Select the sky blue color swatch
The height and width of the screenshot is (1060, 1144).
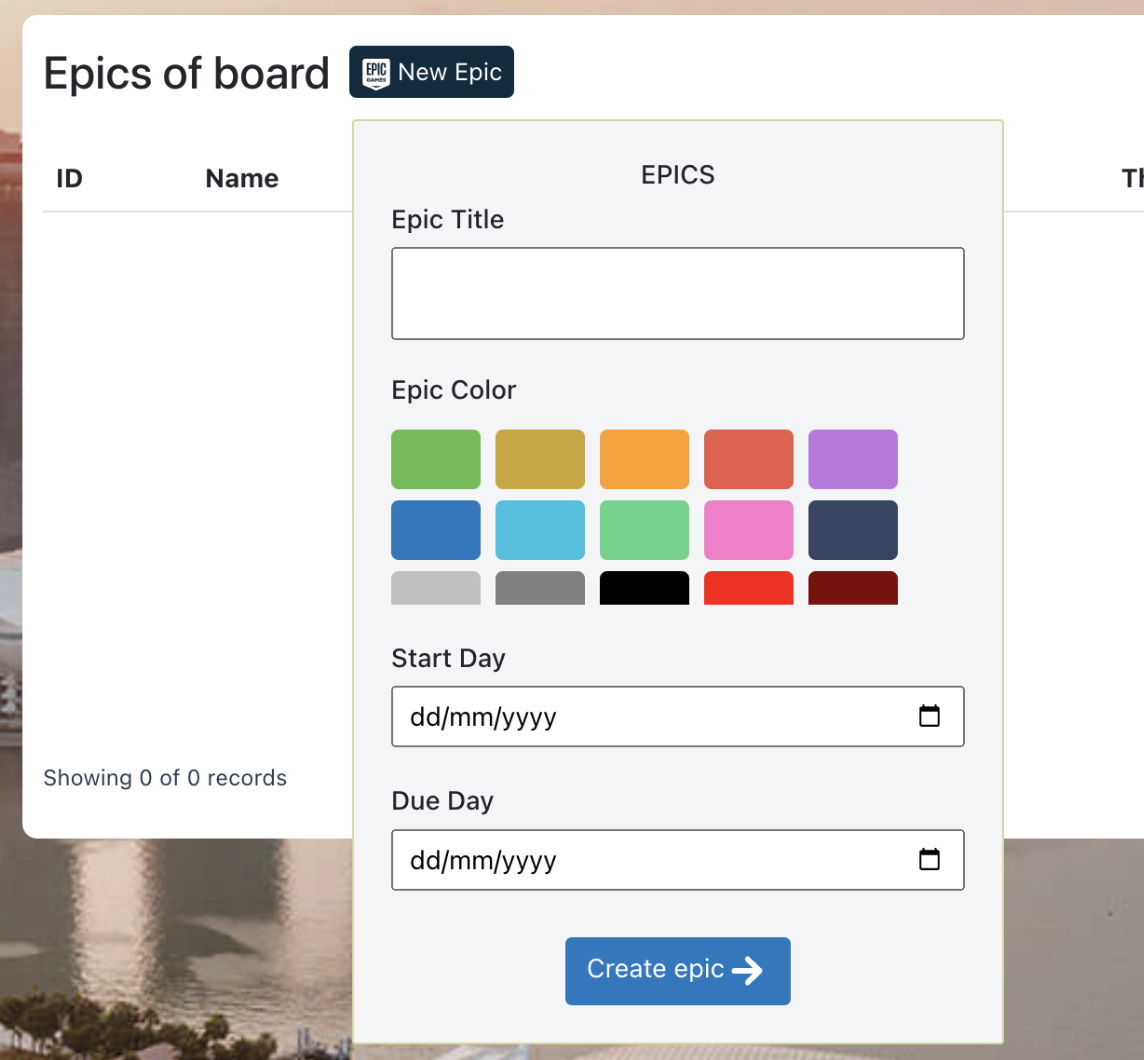pos(540,530)
